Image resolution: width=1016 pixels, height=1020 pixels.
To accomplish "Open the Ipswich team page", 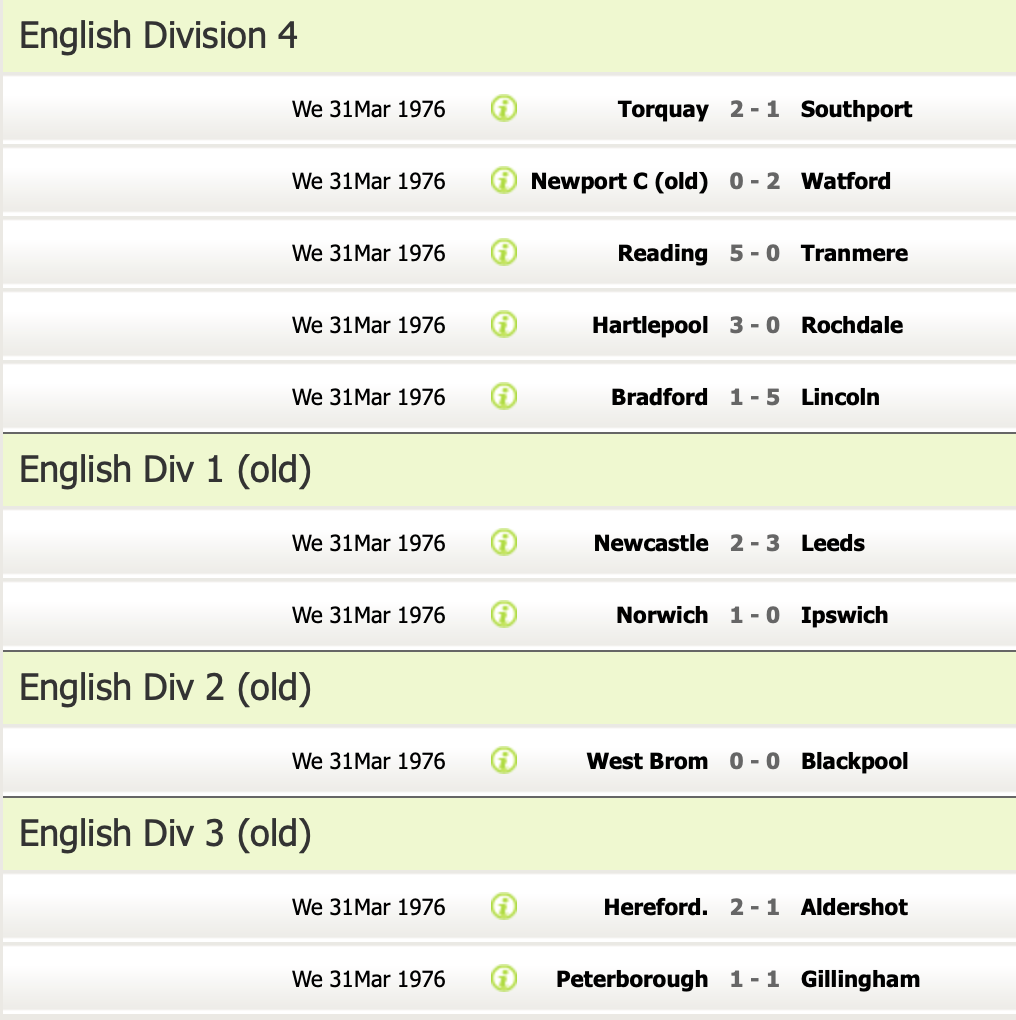I will pos(844,615).
